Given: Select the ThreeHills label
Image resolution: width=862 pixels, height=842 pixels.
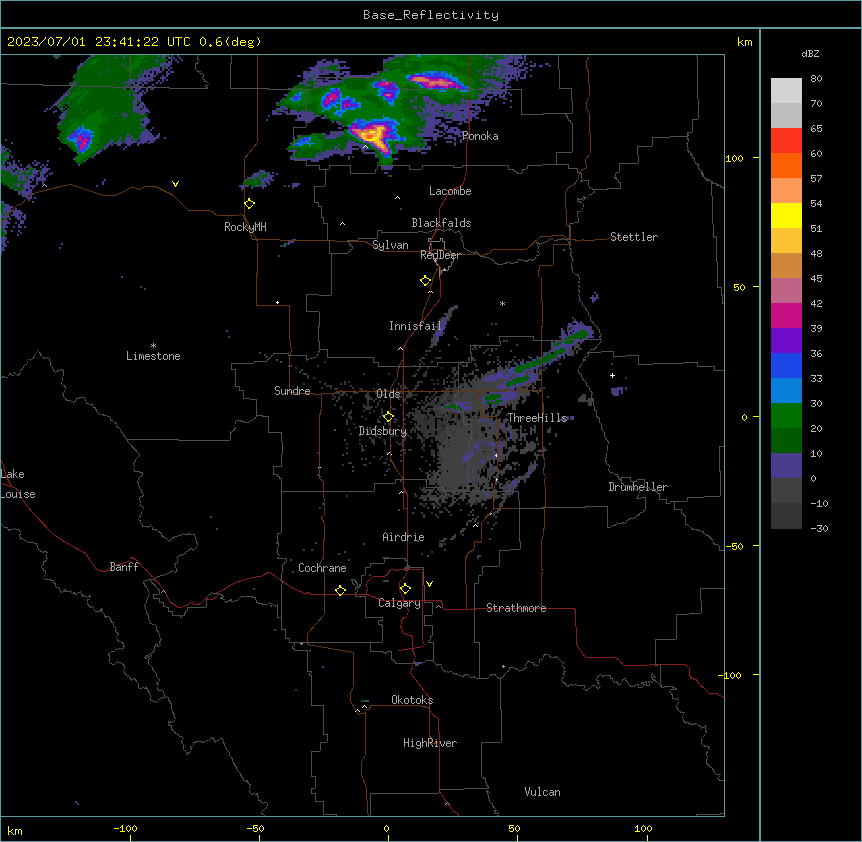Looking at the screenshot, I should point(537,418).
